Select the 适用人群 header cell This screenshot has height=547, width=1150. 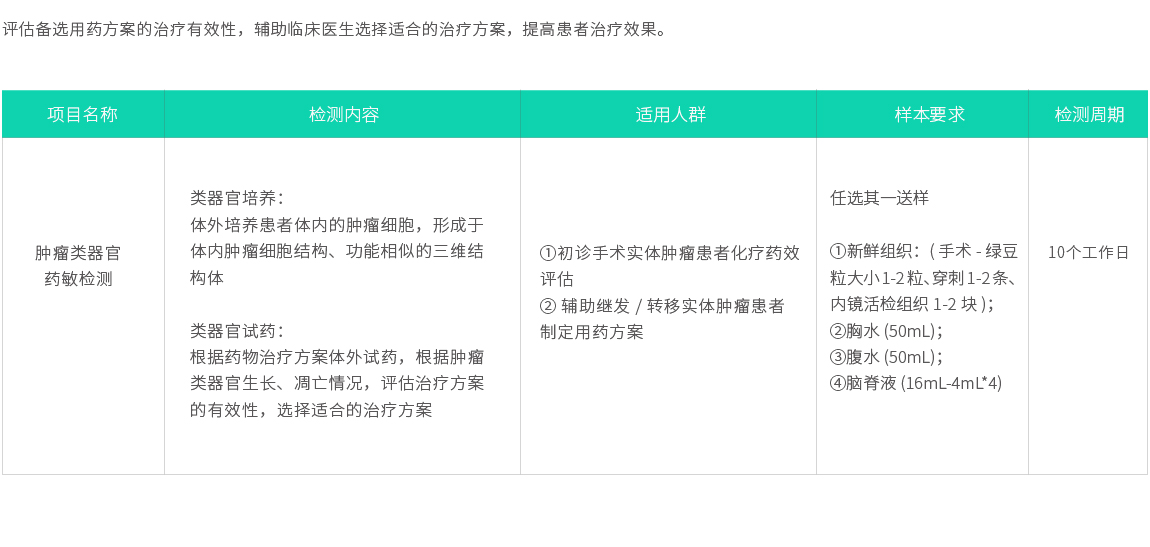(669, 115)
